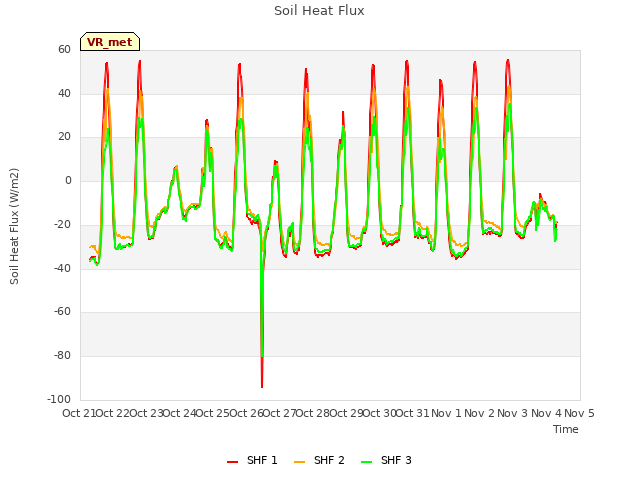
Task: Click the Soil Heat Flux chart title
Action: [319, 11]
